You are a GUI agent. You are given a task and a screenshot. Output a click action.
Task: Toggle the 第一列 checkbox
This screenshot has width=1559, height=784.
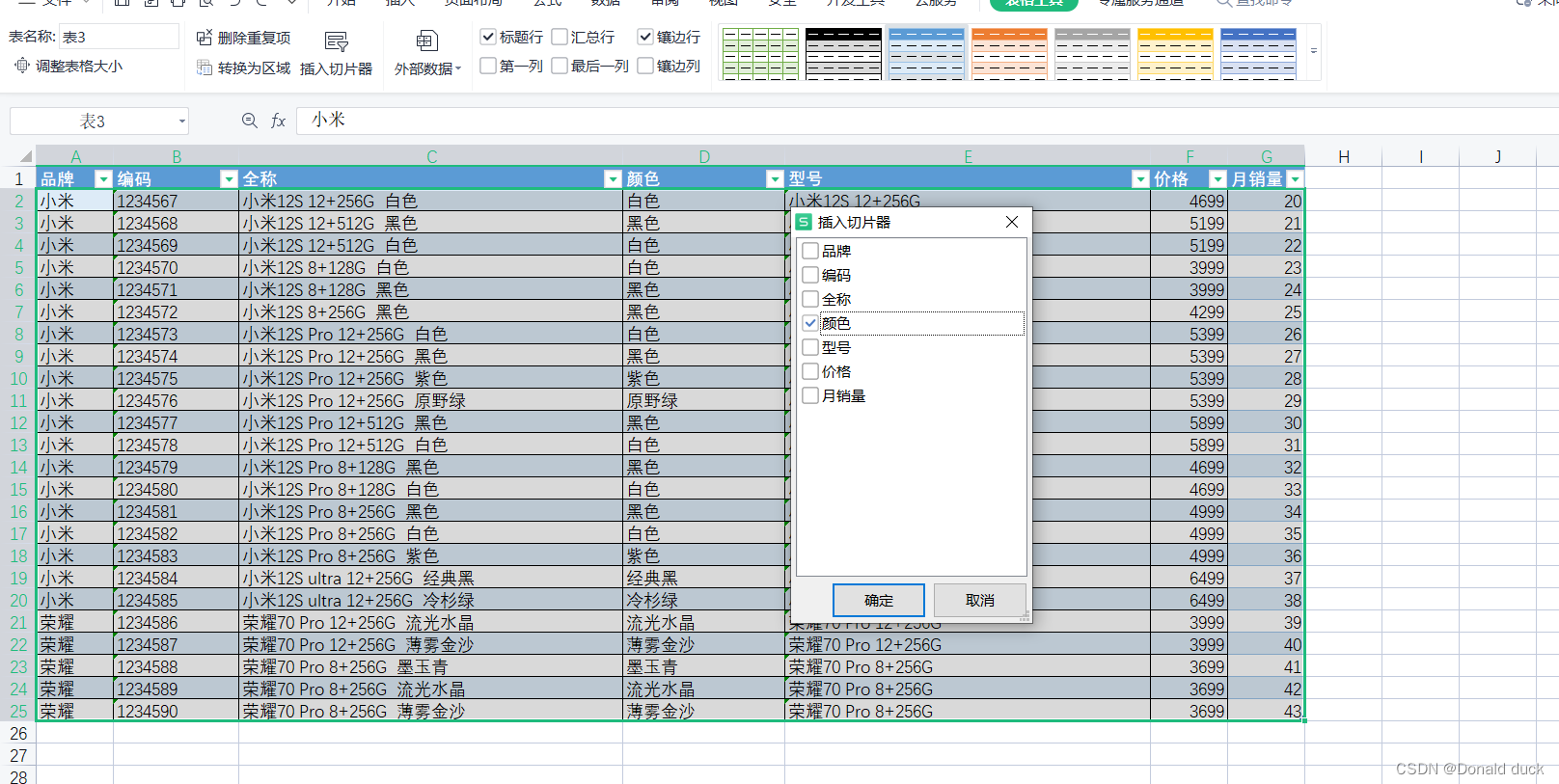(x=488, y=66)
